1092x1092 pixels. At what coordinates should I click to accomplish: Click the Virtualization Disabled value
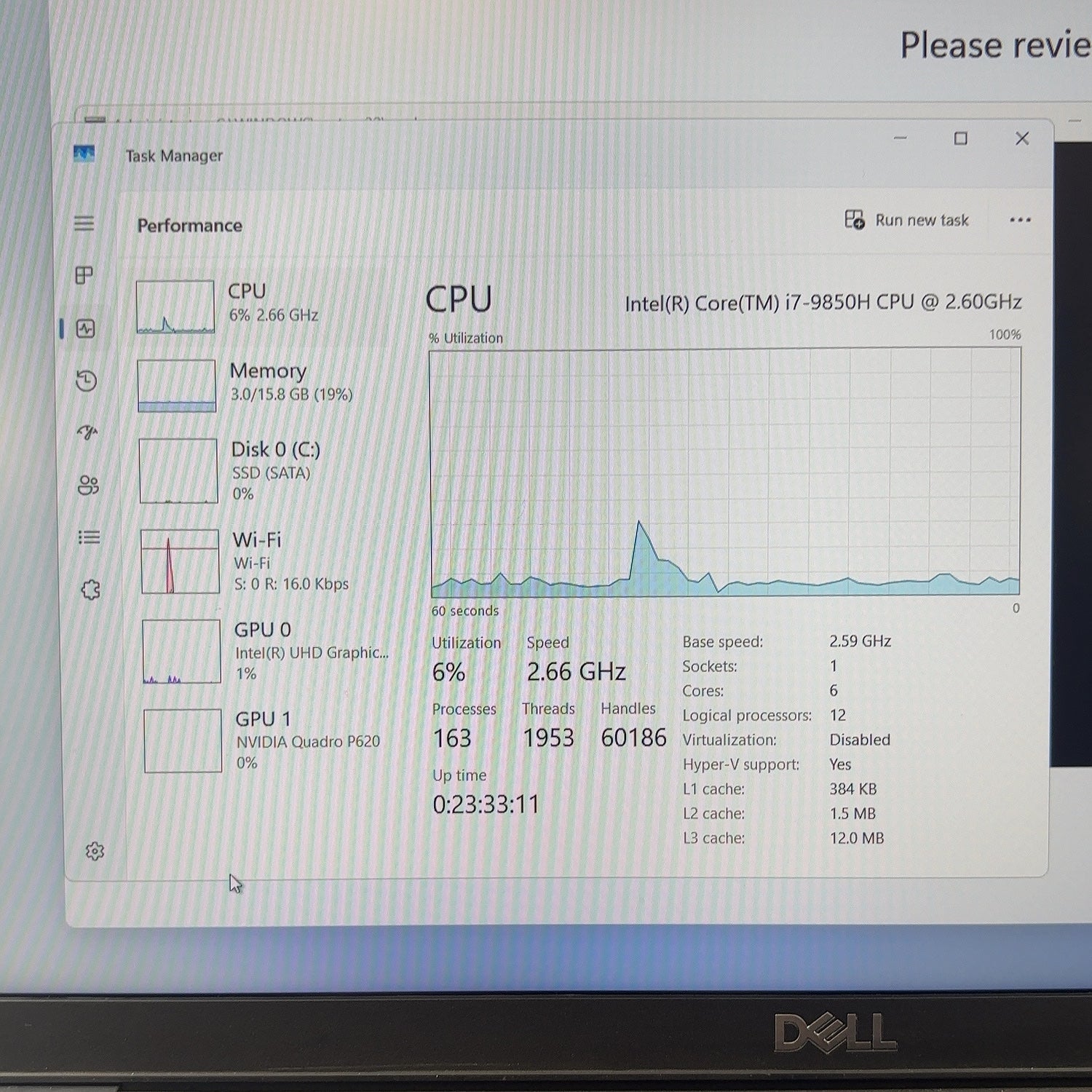point(860,740)
